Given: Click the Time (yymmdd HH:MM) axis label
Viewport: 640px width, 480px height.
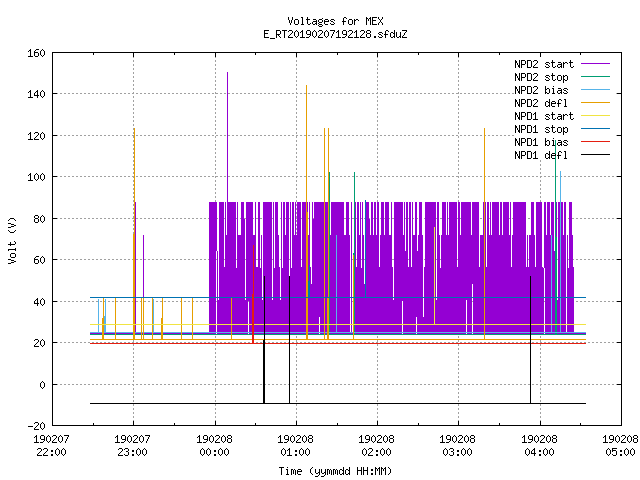Looking at the screenshot, I should click(336, 471).
